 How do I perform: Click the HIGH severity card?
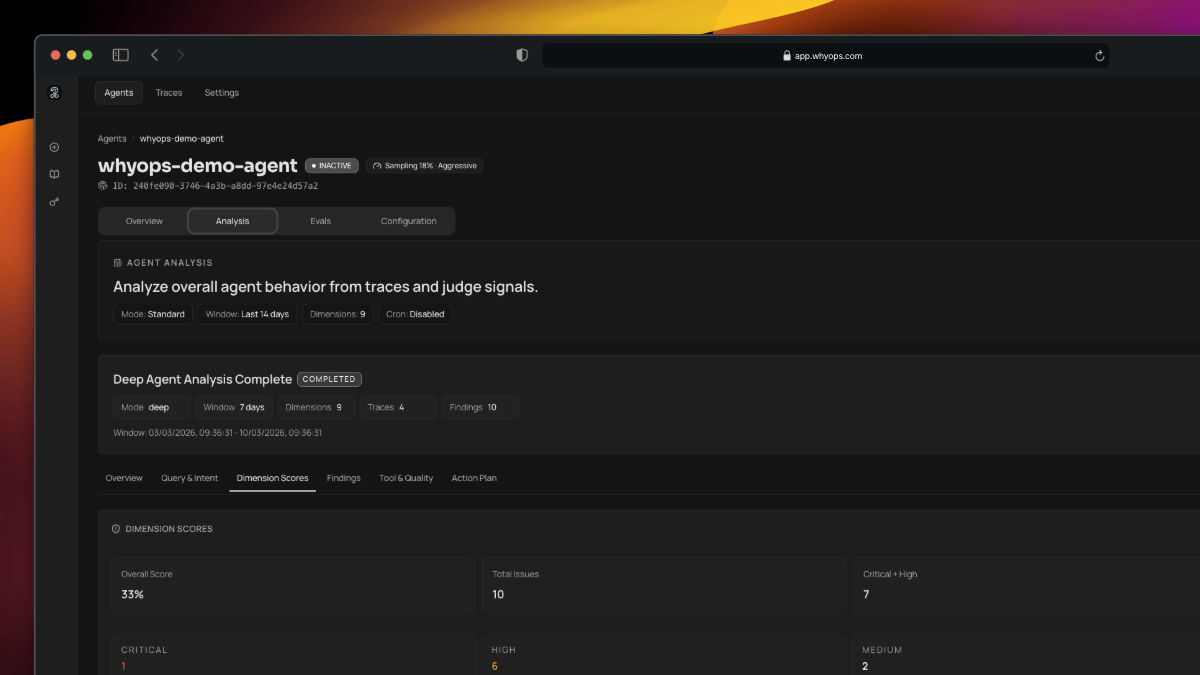(664, 656)
